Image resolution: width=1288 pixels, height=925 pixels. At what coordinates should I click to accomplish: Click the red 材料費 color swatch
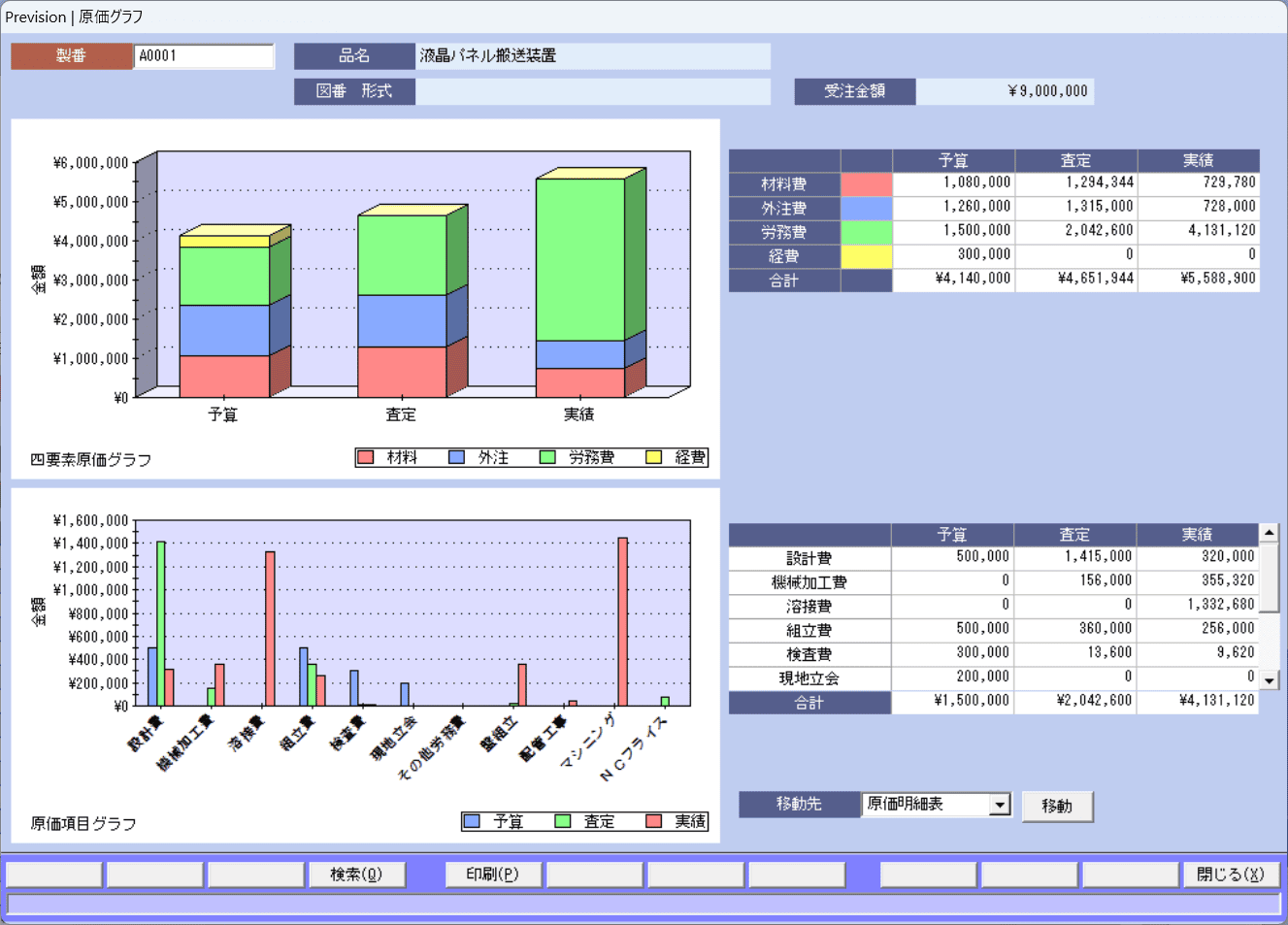pyautogui.click(x=866, y=184)
